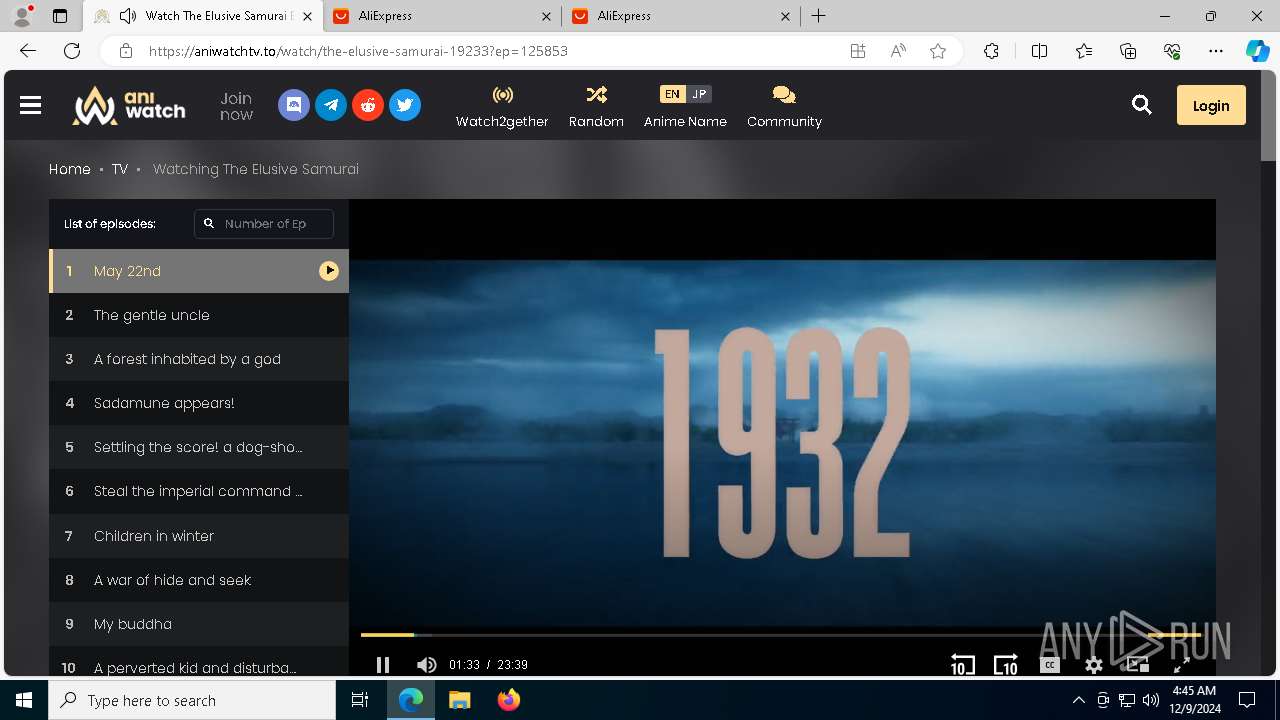
Task: Click the browser back arrow
Action: [28, 51]
